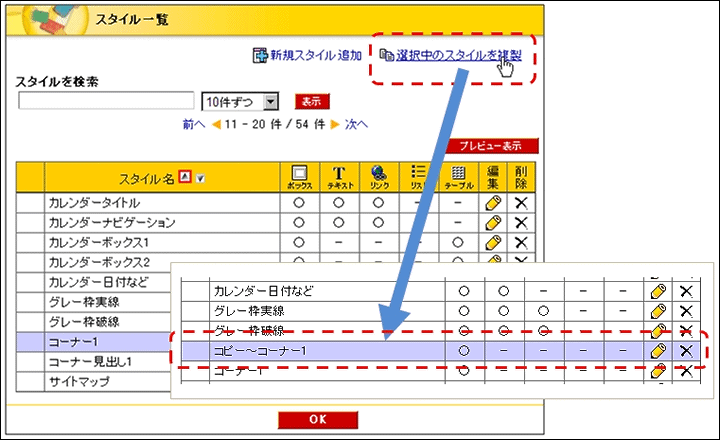720x440 pixels.
Task: Edit カレンダーボックス1 with its pencil icon
Action: tap(493, 243)
